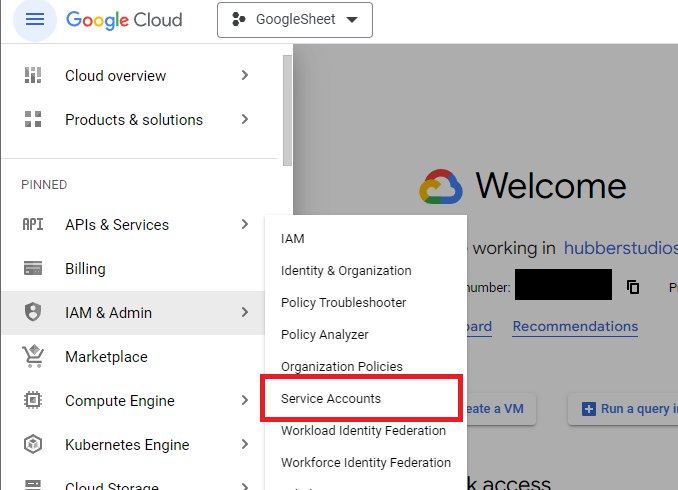Click the Run a query plus icon

588,409
